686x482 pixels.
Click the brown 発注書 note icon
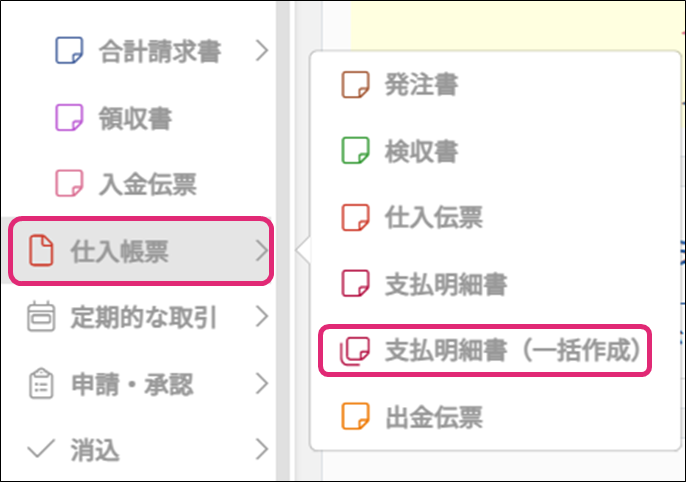click(x=355, y=85)
